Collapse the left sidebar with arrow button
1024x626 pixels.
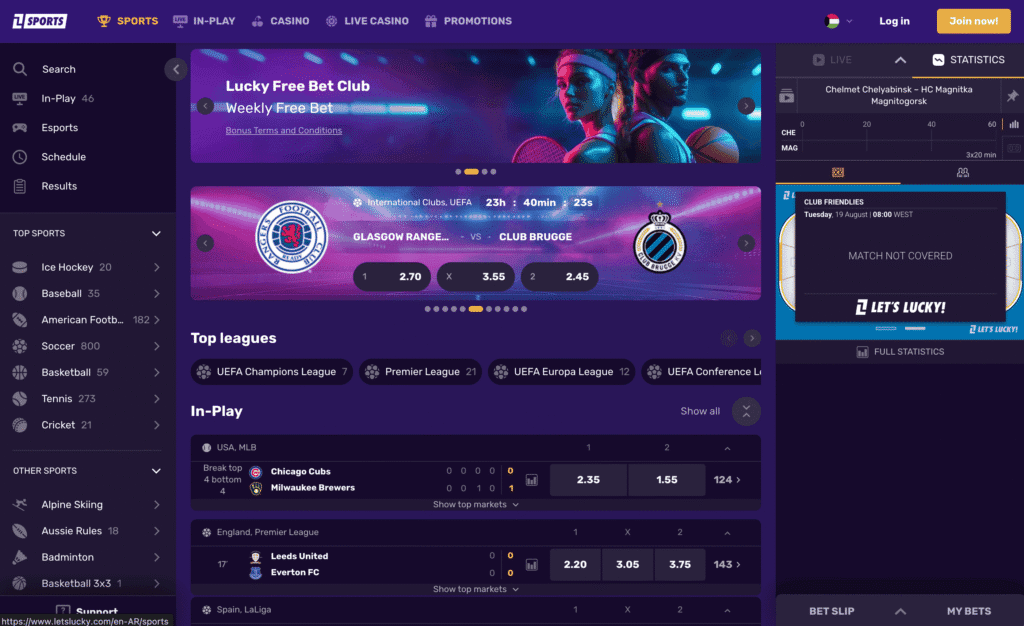[x=176, y=69]
